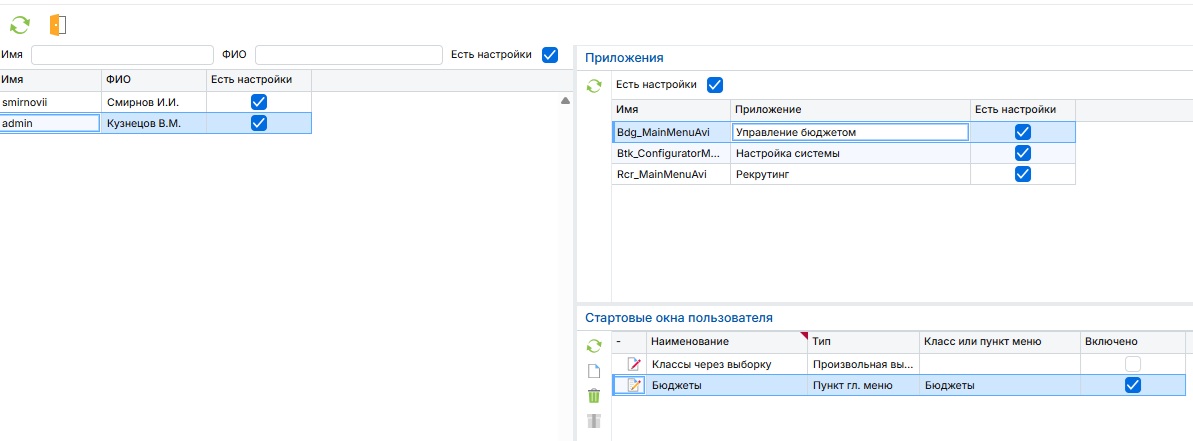
Task: Sort start windows by Тип header
Action: point(864,341)
